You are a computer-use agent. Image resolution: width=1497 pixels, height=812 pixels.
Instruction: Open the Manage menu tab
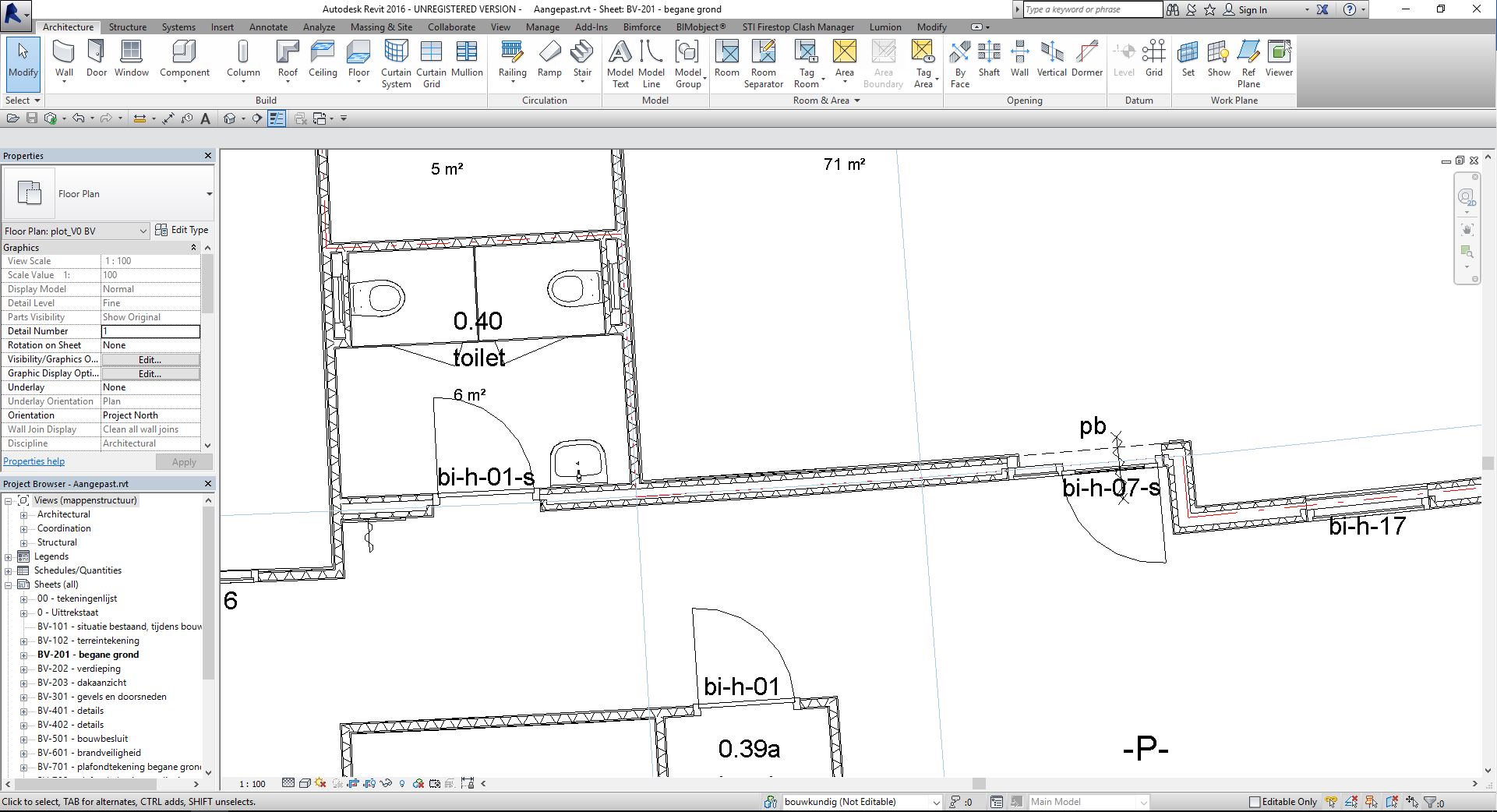(x=542, y=26)
